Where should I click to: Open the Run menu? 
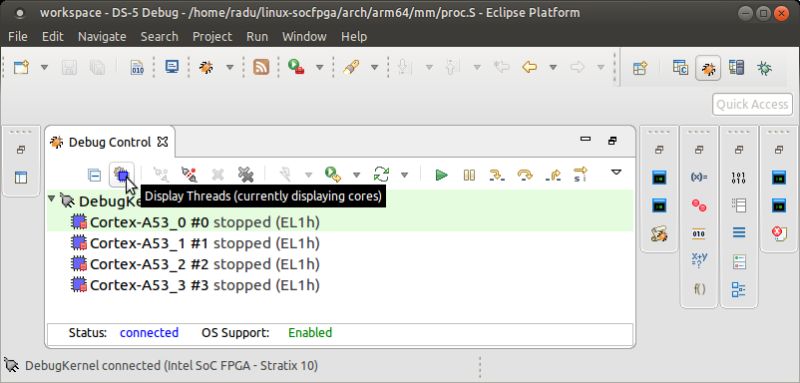(x=257, y=36)
